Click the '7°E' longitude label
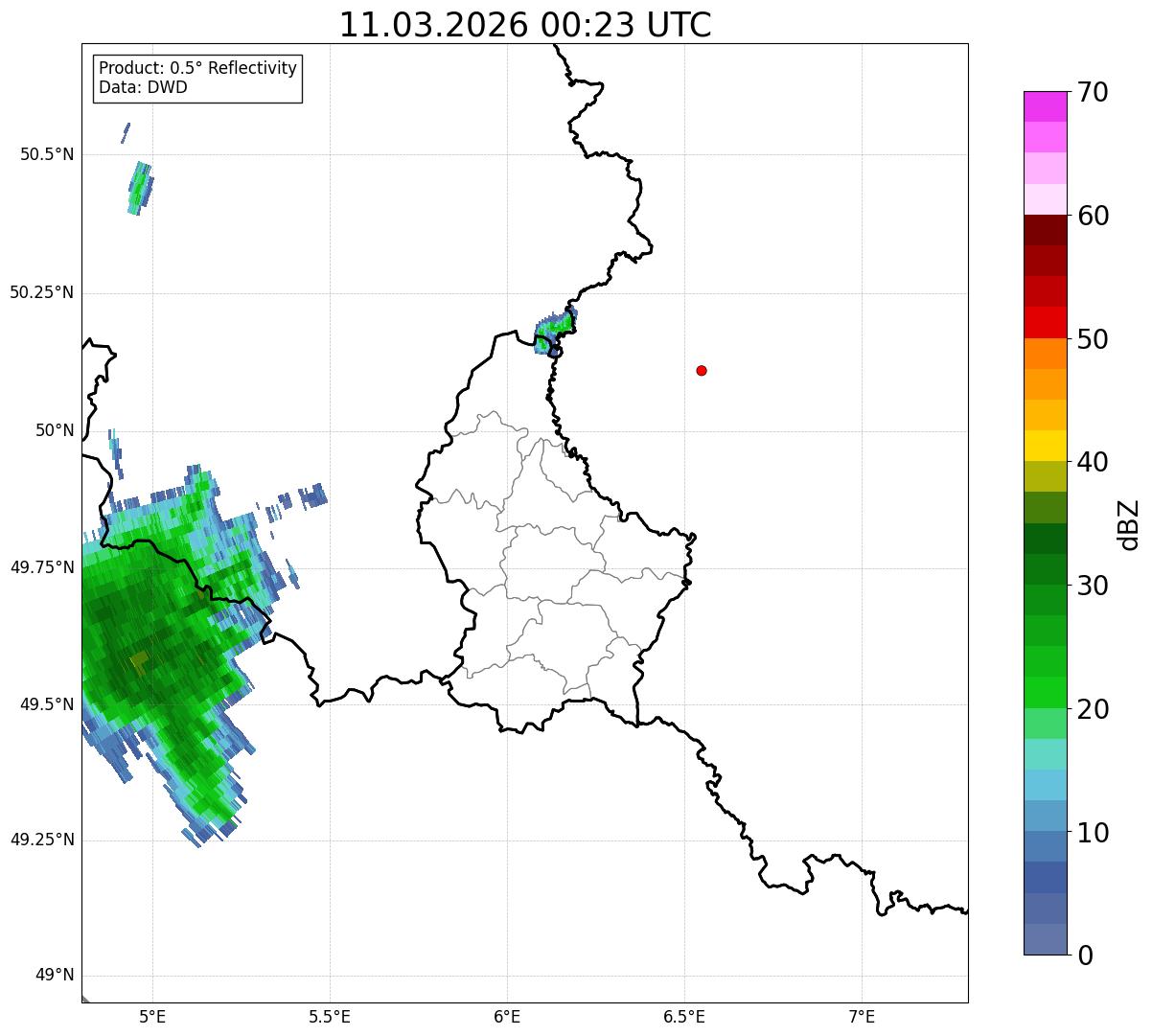The height and width of the screenshot is (1036, 1152). [x=862, y=1017]
